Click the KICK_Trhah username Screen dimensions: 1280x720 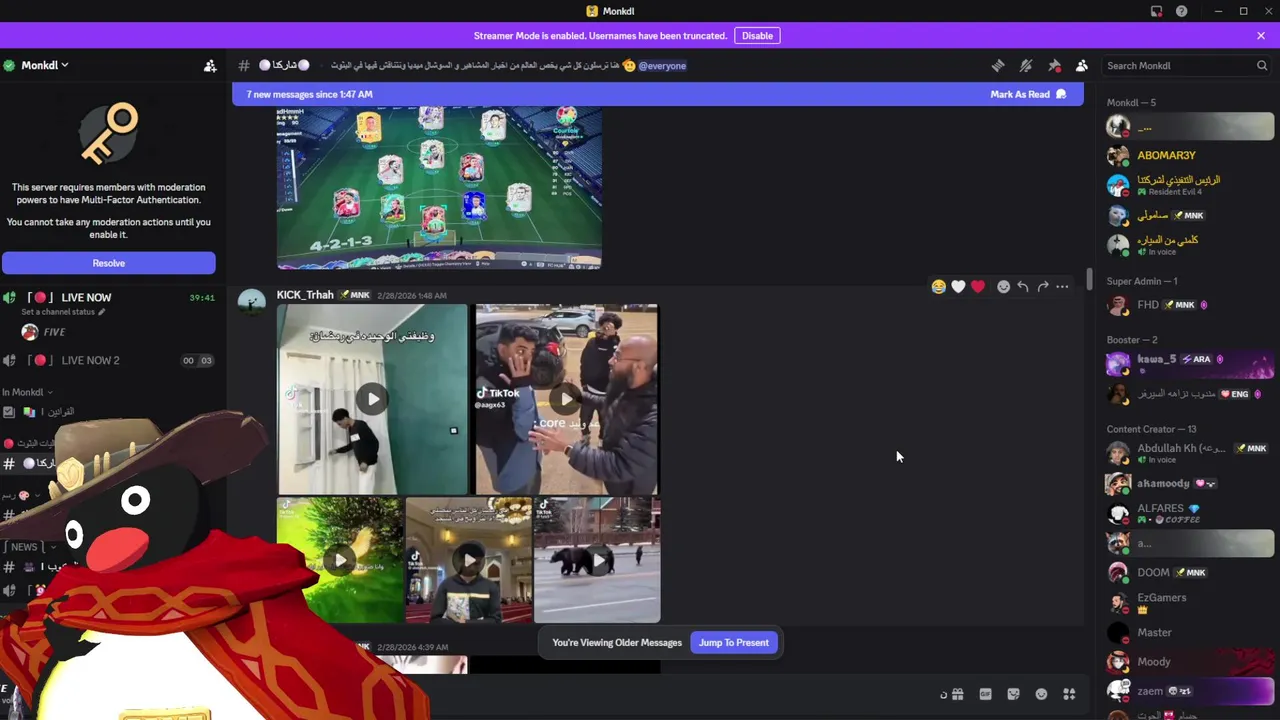[305, 295]
